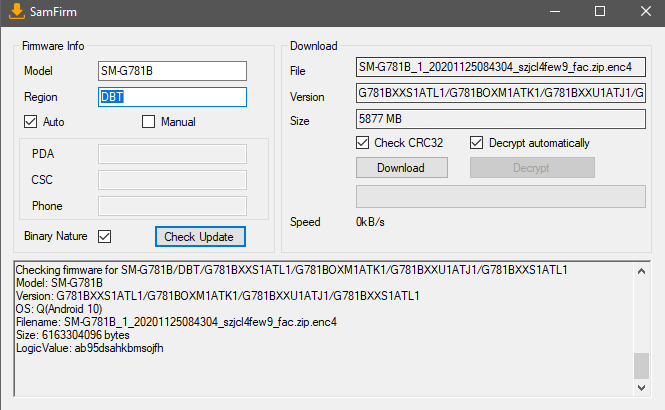Click the log scrollbar up arrow
The width and height of the screenshot is (665, 410).
tap(641, 270)
